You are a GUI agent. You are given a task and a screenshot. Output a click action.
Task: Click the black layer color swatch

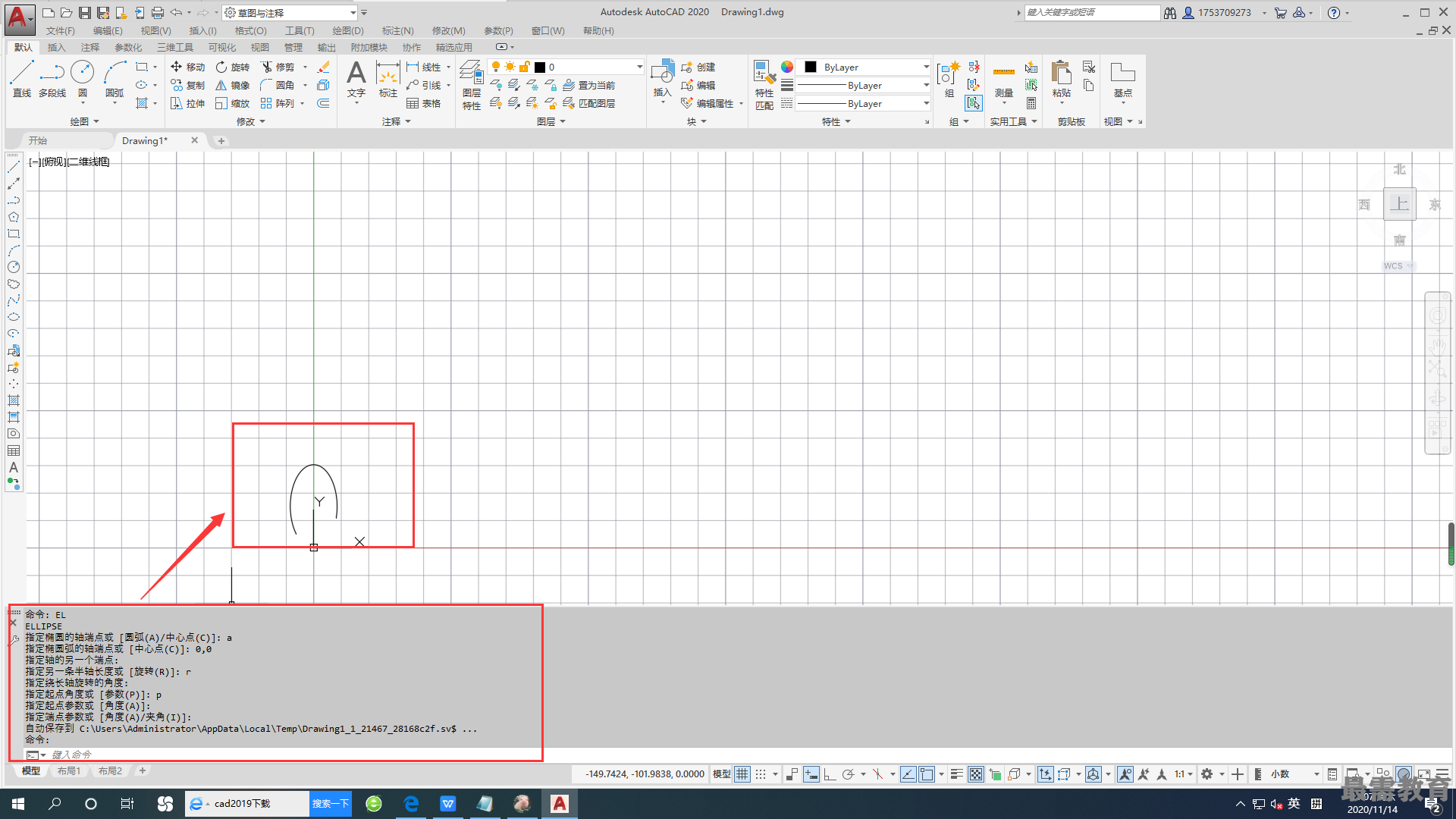pos(540,67)
